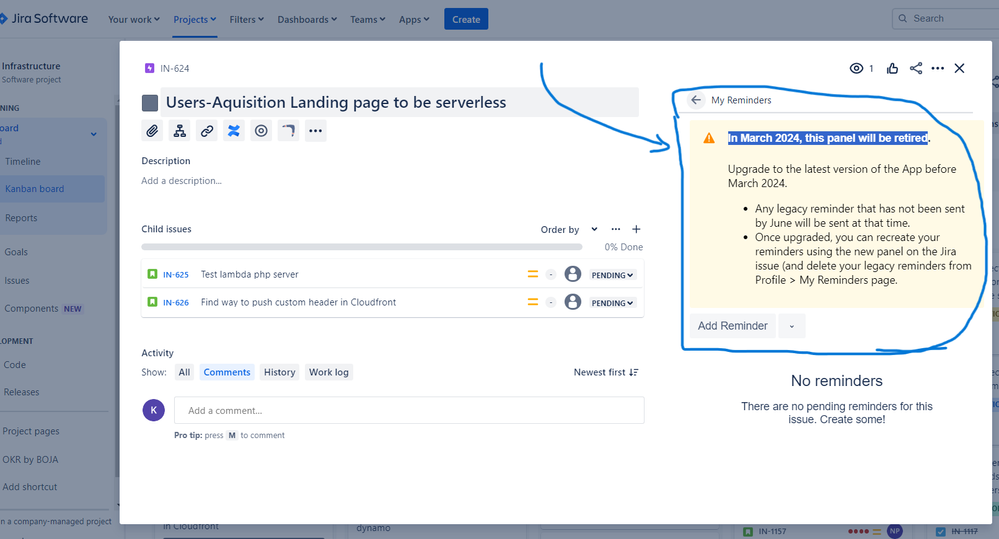999x539 pixels.
Task: Click the IN-624 issue key link
Action: 175,68
